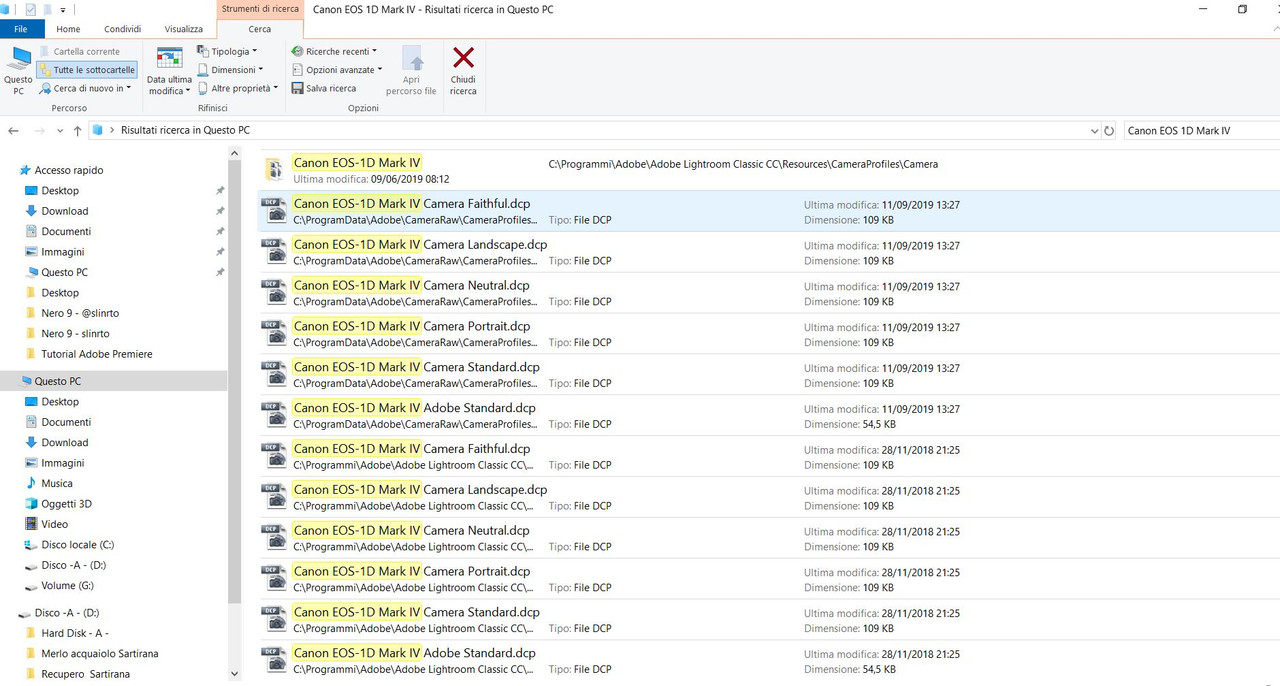
Task: Open pinned Download in quick access
Action: (64, 211)
